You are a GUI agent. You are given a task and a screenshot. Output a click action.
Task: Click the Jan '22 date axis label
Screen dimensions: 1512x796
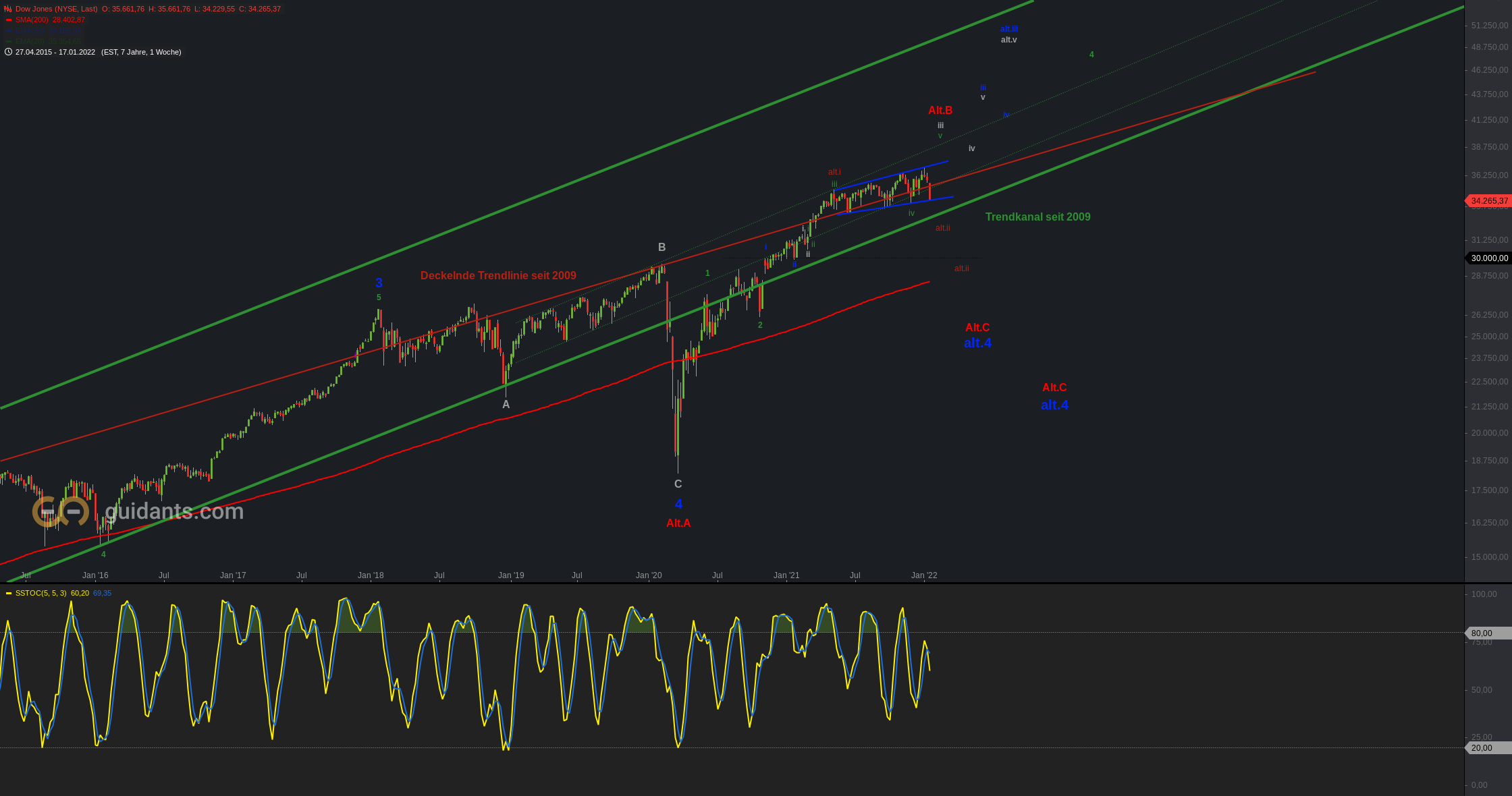pos(924,575)
